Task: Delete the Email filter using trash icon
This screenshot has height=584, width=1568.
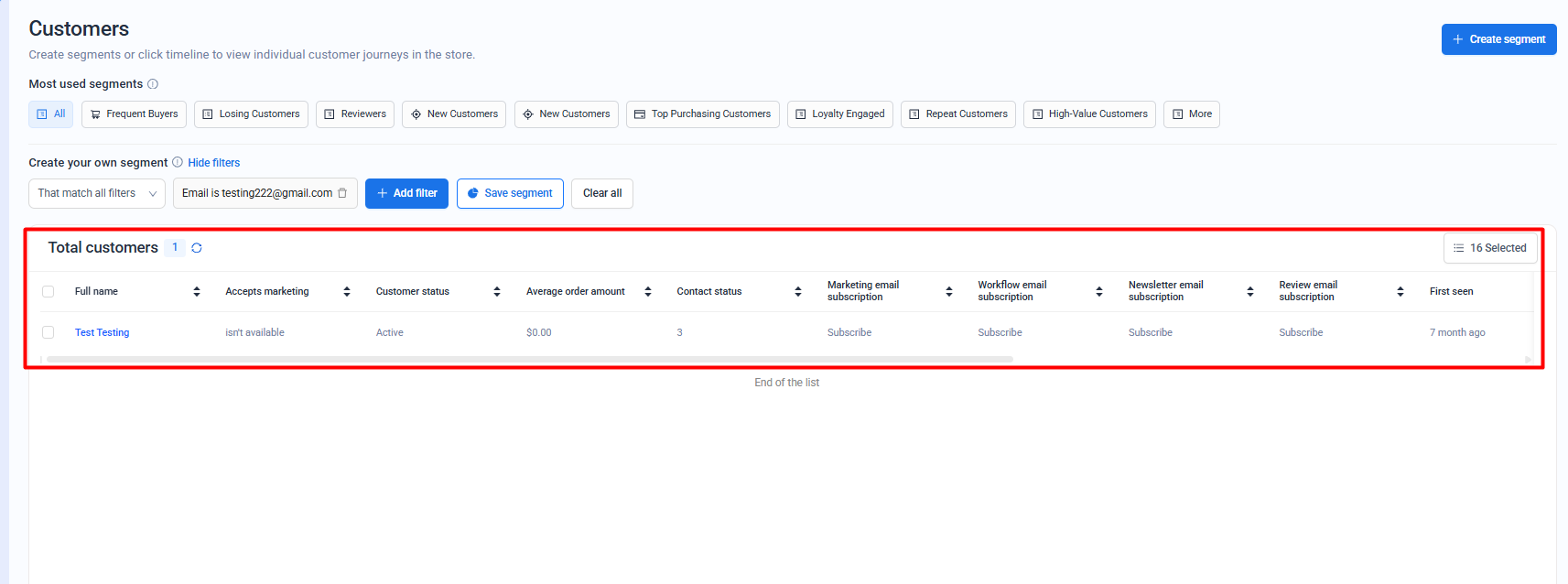Action: pyautogui.click(x=342, y=193)
